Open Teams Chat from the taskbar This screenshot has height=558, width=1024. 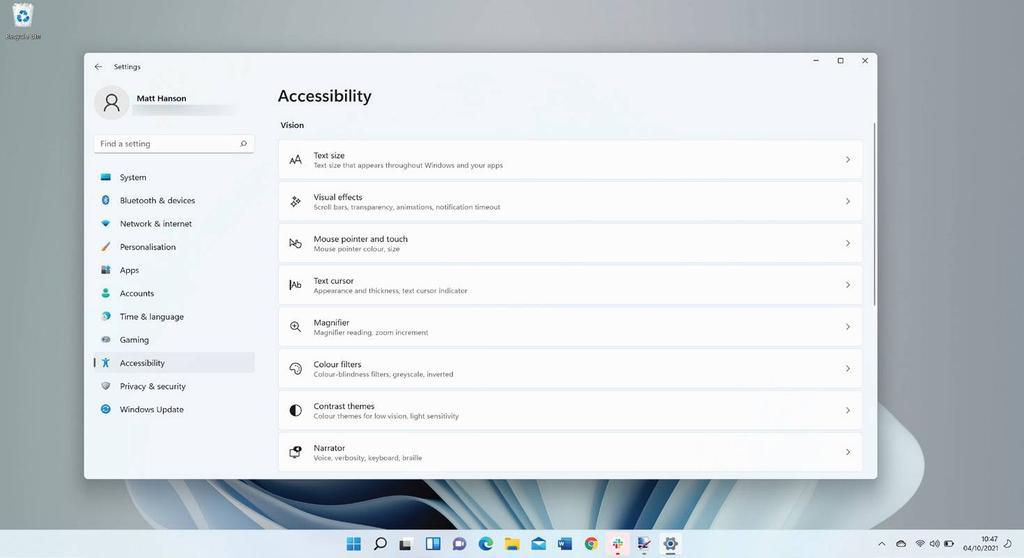click(x=459, y=544)
